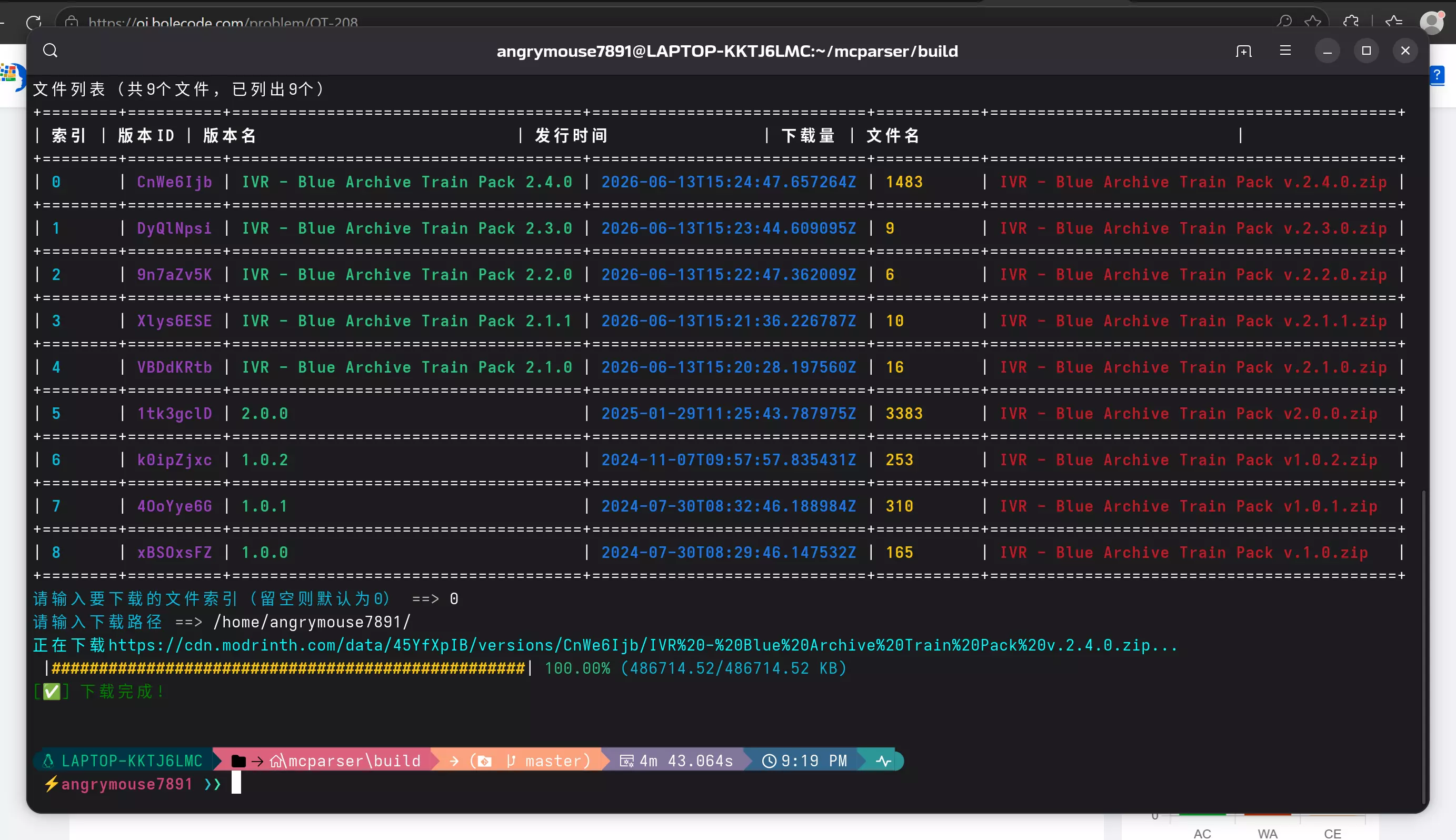
Task: Click download count 310
Action: [x=899, y=506]
